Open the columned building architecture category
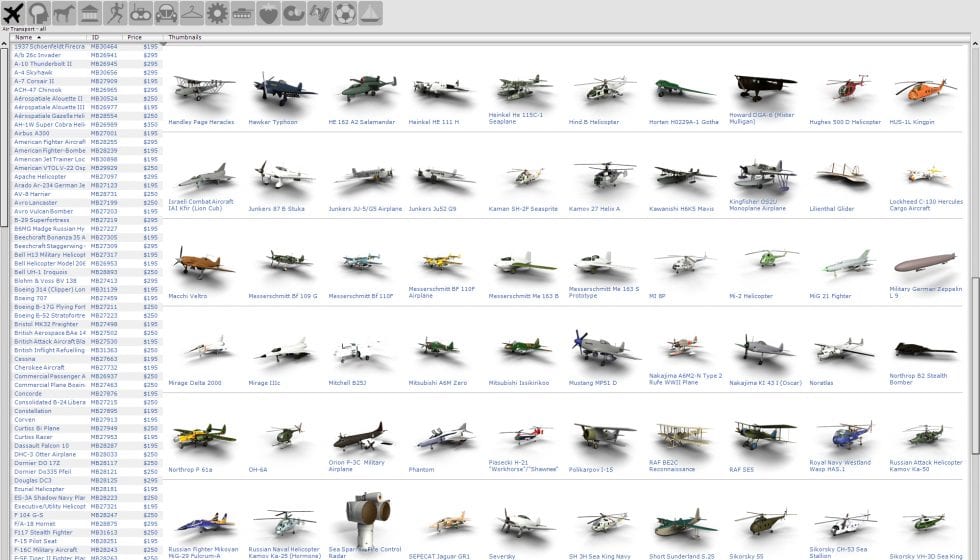 click(x=90, y=13)
